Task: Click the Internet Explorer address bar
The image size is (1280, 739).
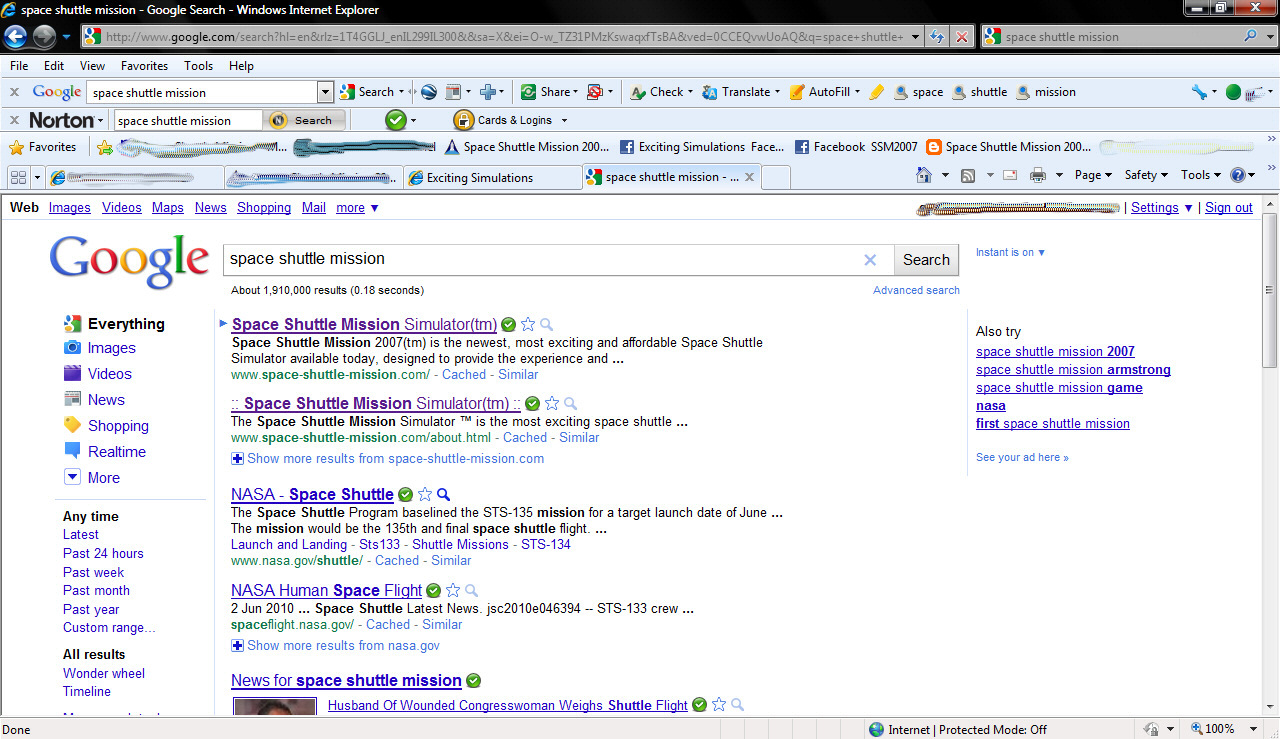Action: coord(502,37)
